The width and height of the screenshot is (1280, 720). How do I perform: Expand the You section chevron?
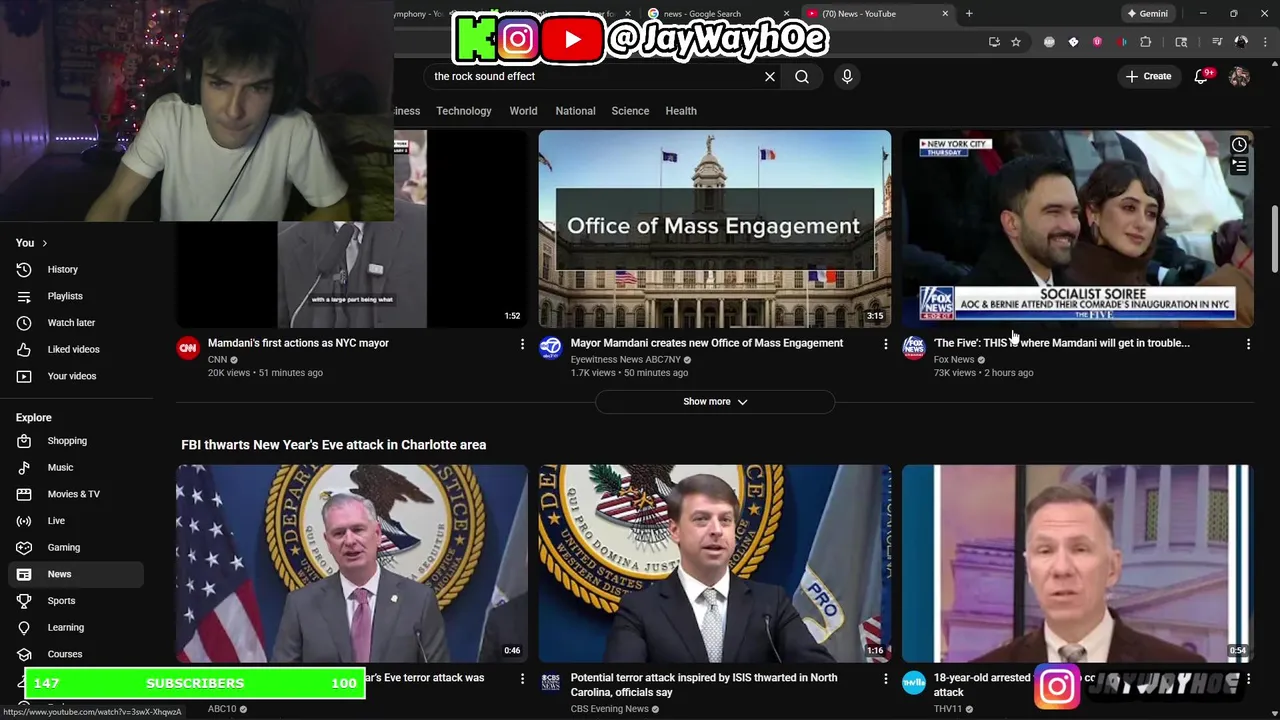(x=44, y=243)
